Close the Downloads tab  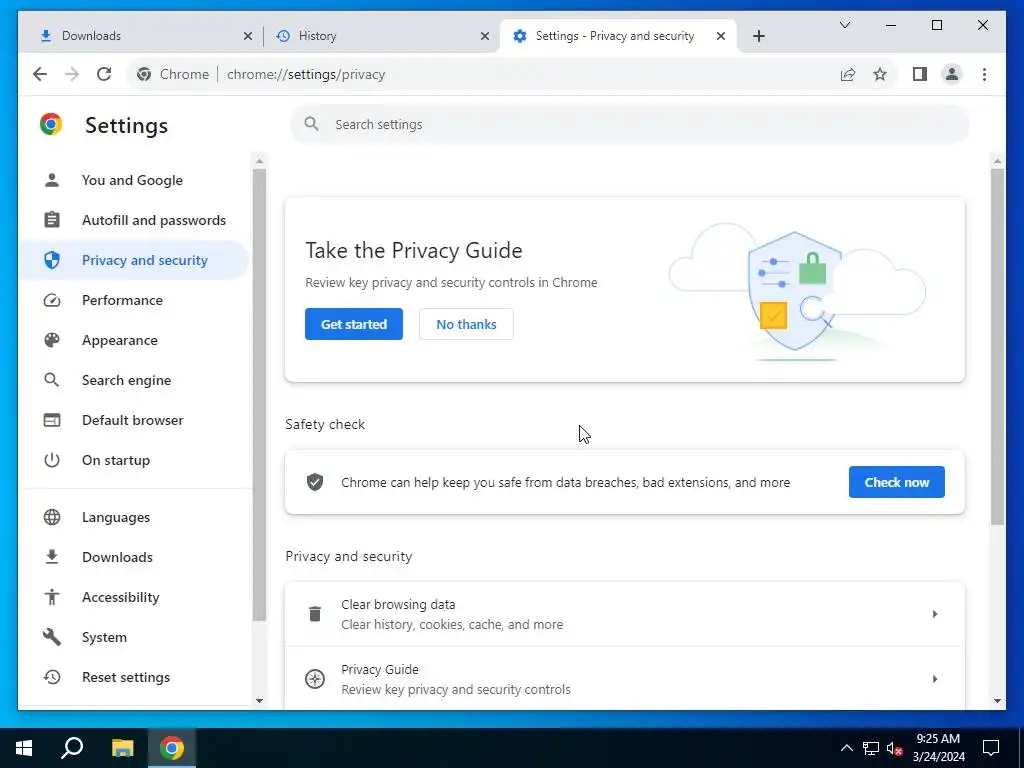tap(248, 37)
